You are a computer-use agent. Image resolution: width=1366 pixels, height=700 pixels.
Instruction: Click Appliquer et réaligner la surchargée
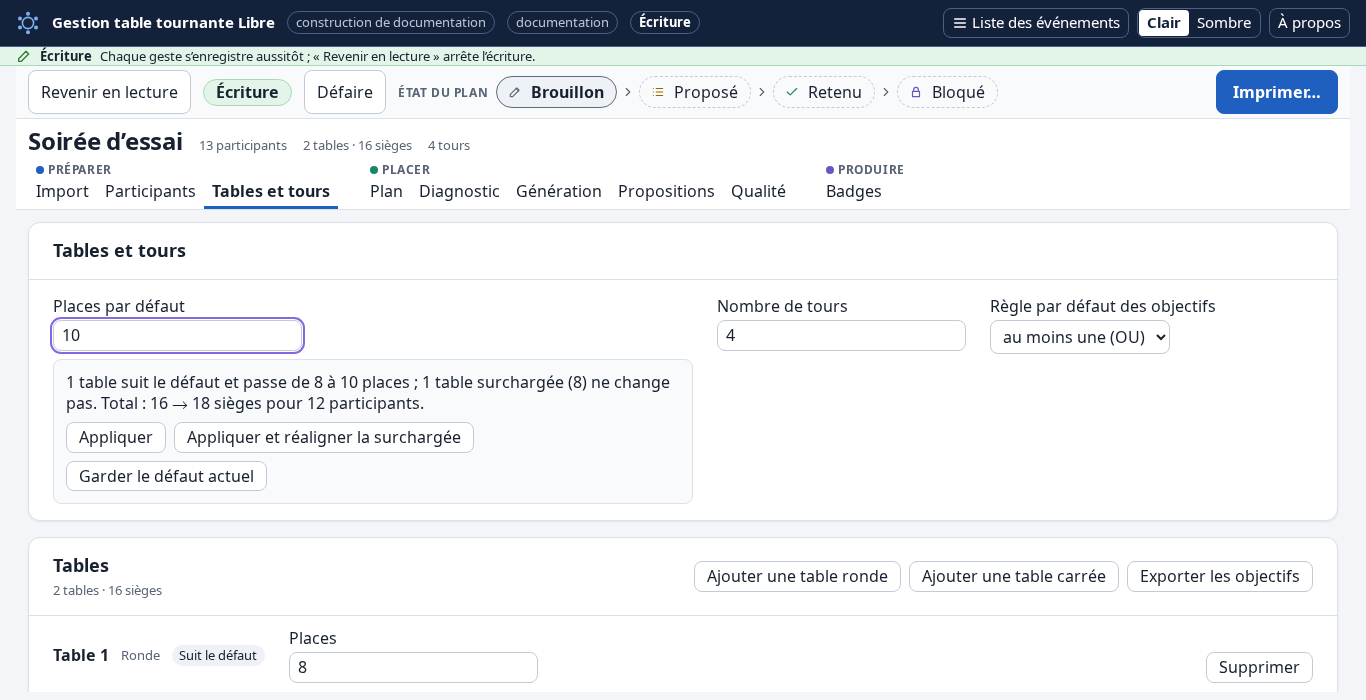(324, 437)
